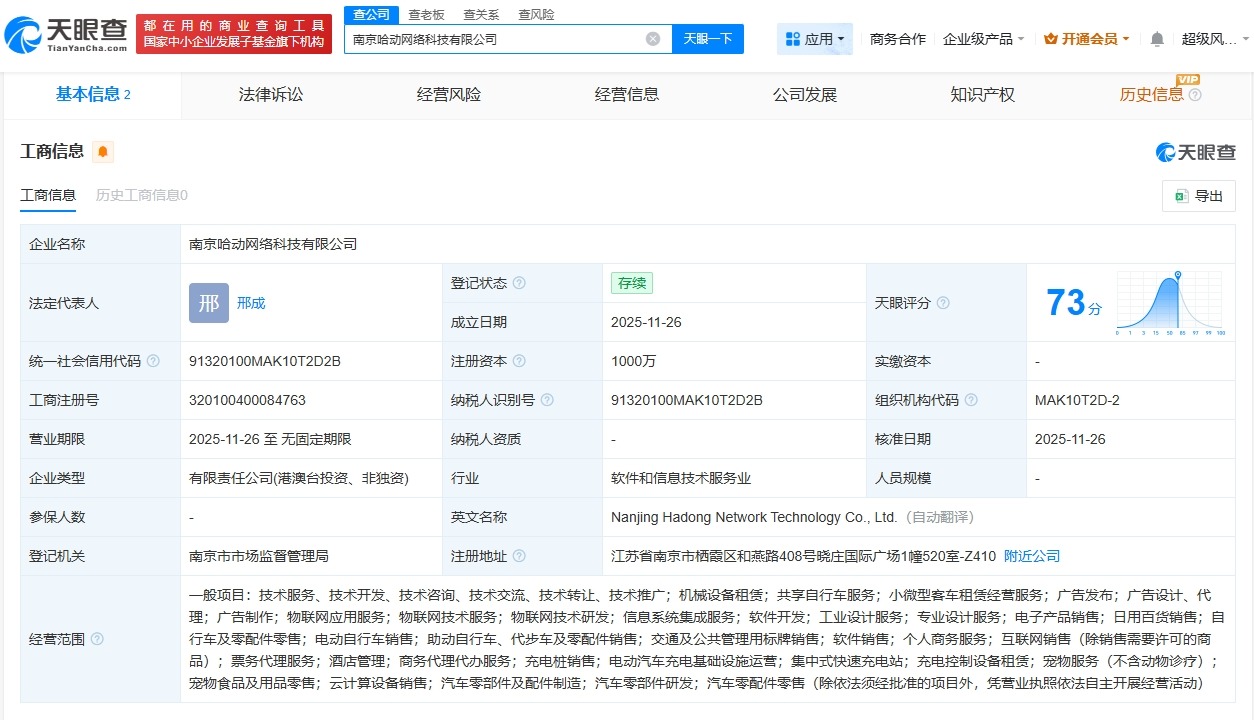Select the 查老板 search tab
Screen dimensions: 1254x720
tap(428, 14)
